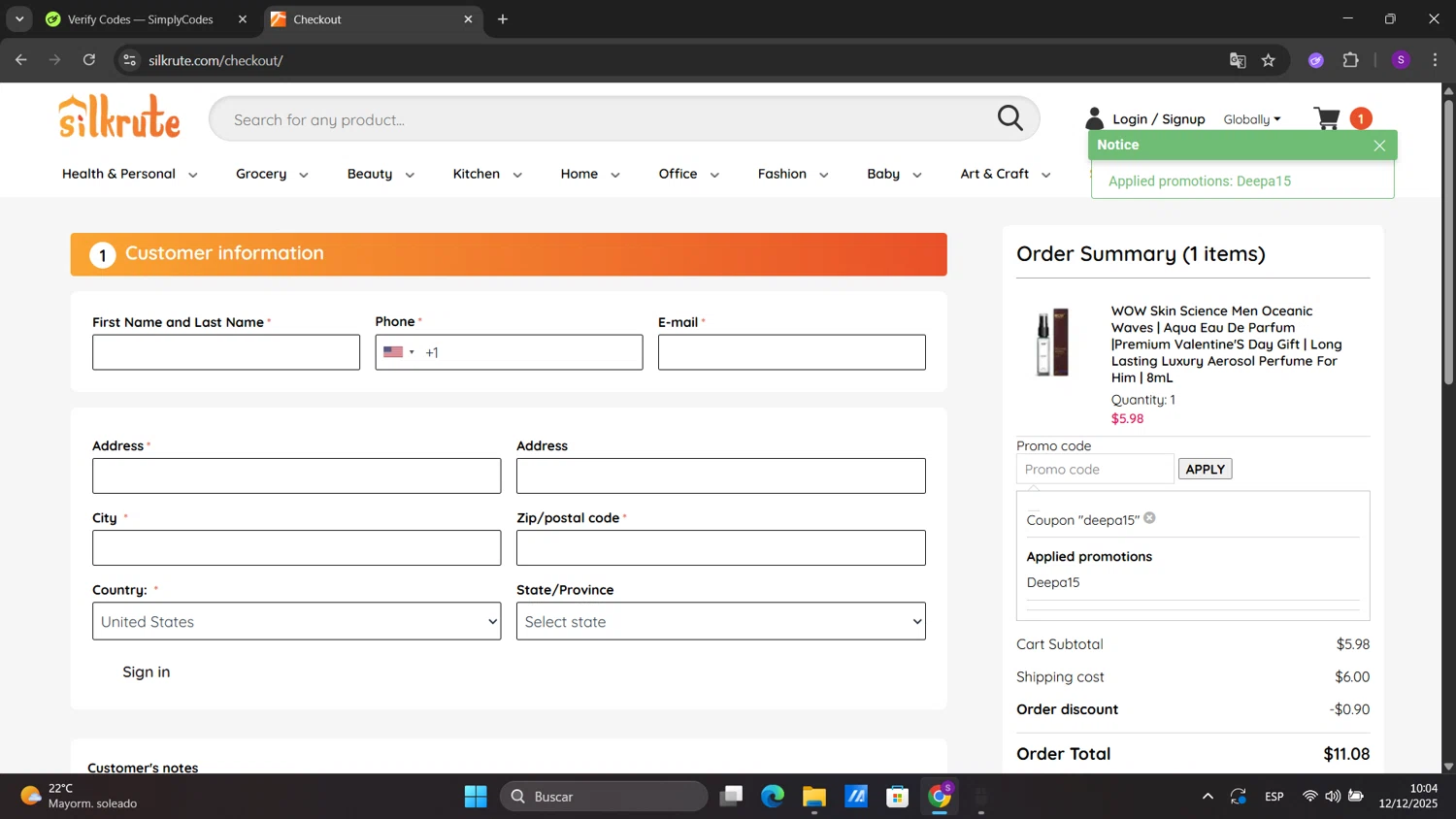View site information icon in address bar
Screen dimensions: 1456x819
click(x=129, y=60)
